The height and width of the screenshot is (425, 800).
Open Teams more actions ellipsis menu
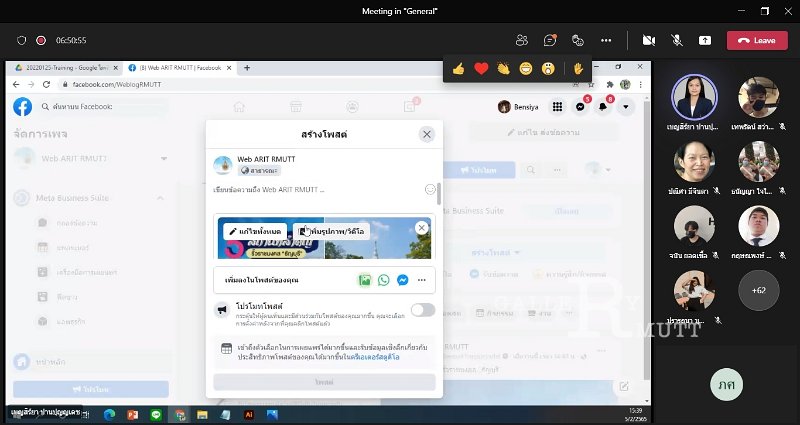[605, 40]
